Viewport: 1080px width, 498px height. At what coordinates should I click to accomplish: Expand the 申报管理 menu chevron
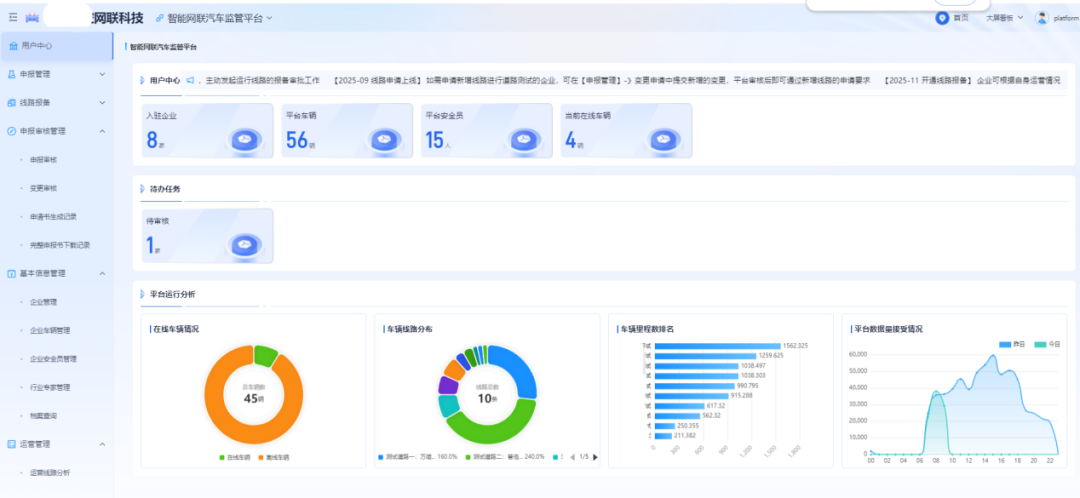point(102,74)
